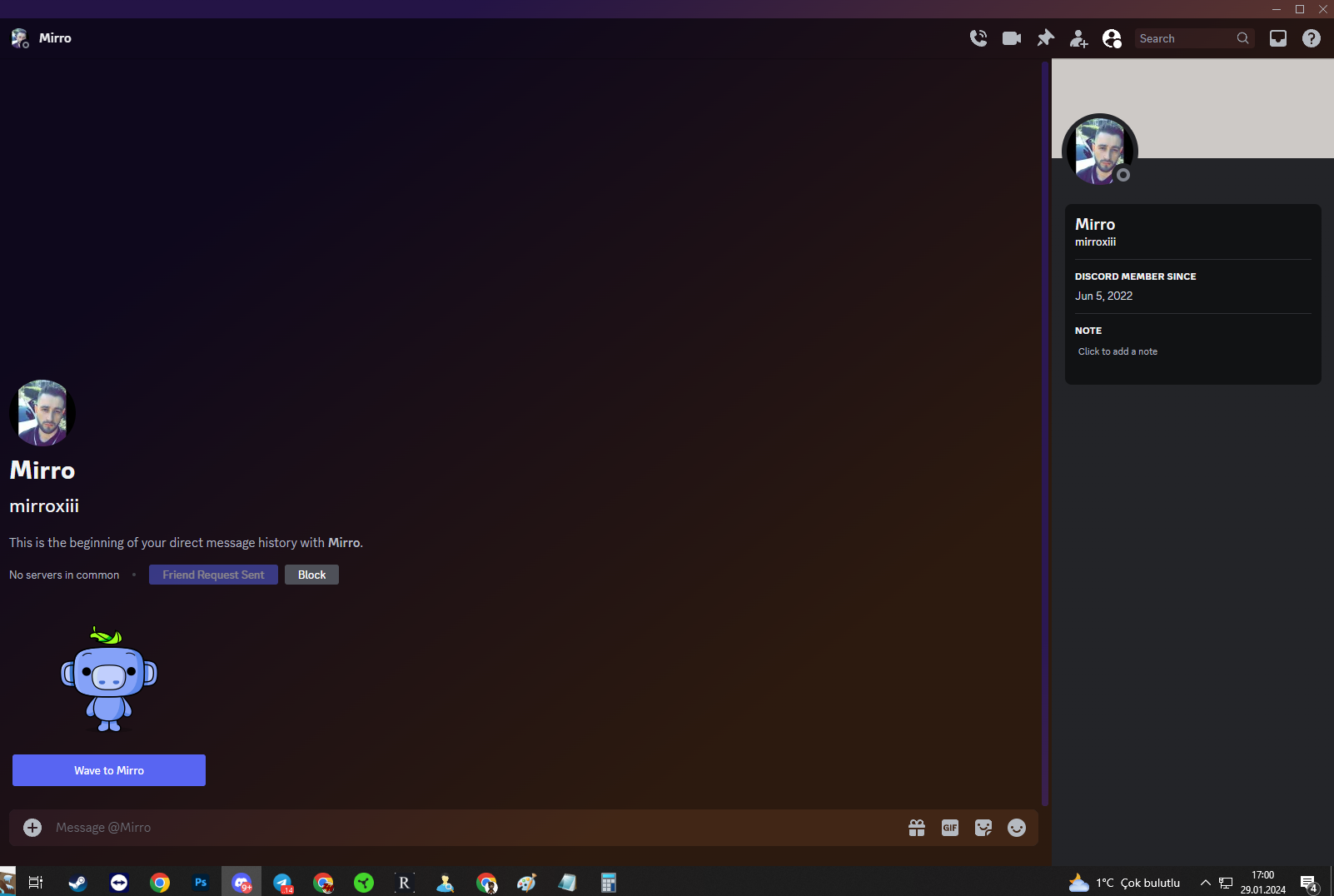This screenshot has height=896, width=1334.
Task: Click Mirro's name in the header
Action: tap(55, 38)
